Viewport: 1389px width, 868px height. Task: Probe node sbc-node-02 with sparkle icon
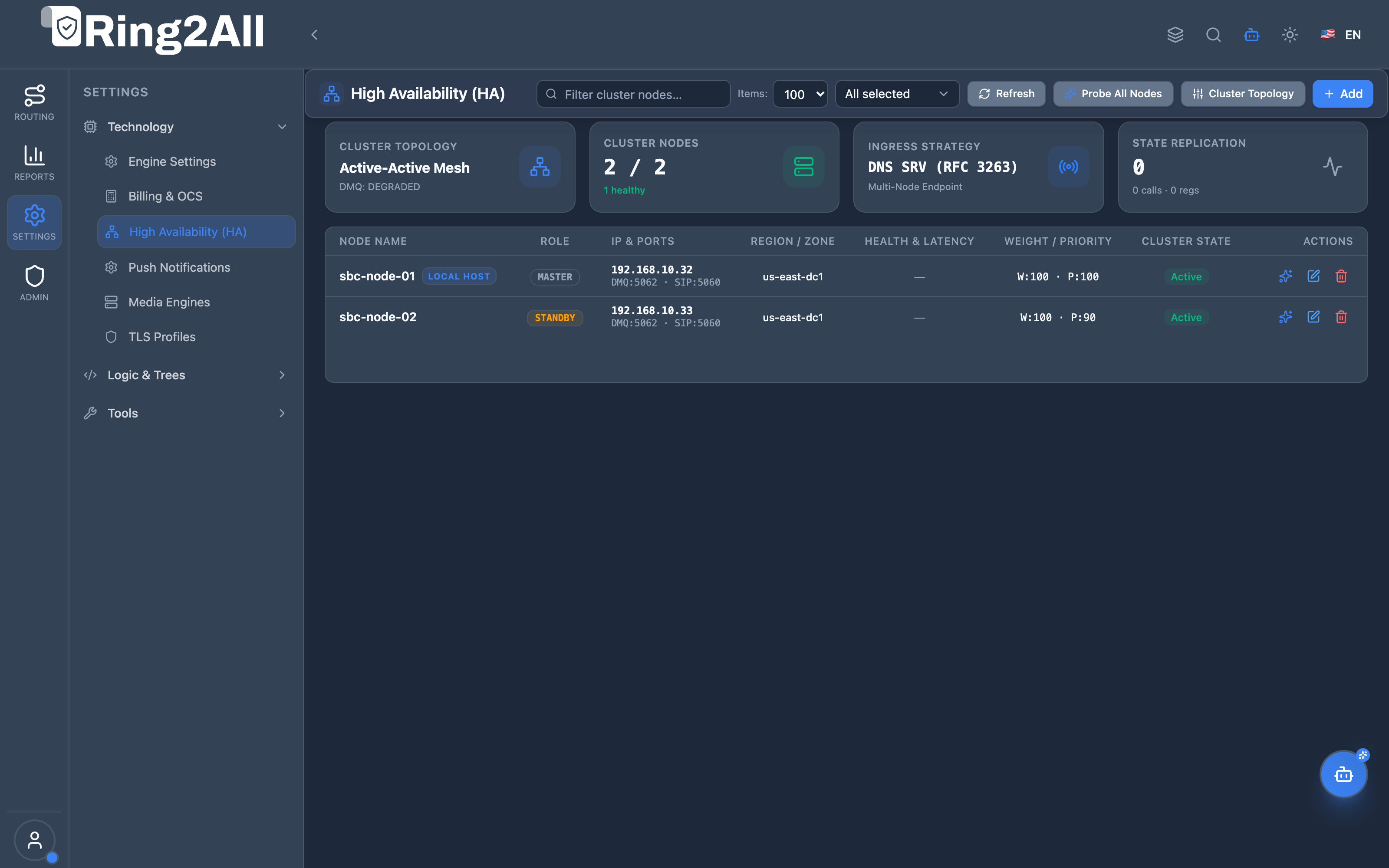click(x=1286, y=317)
